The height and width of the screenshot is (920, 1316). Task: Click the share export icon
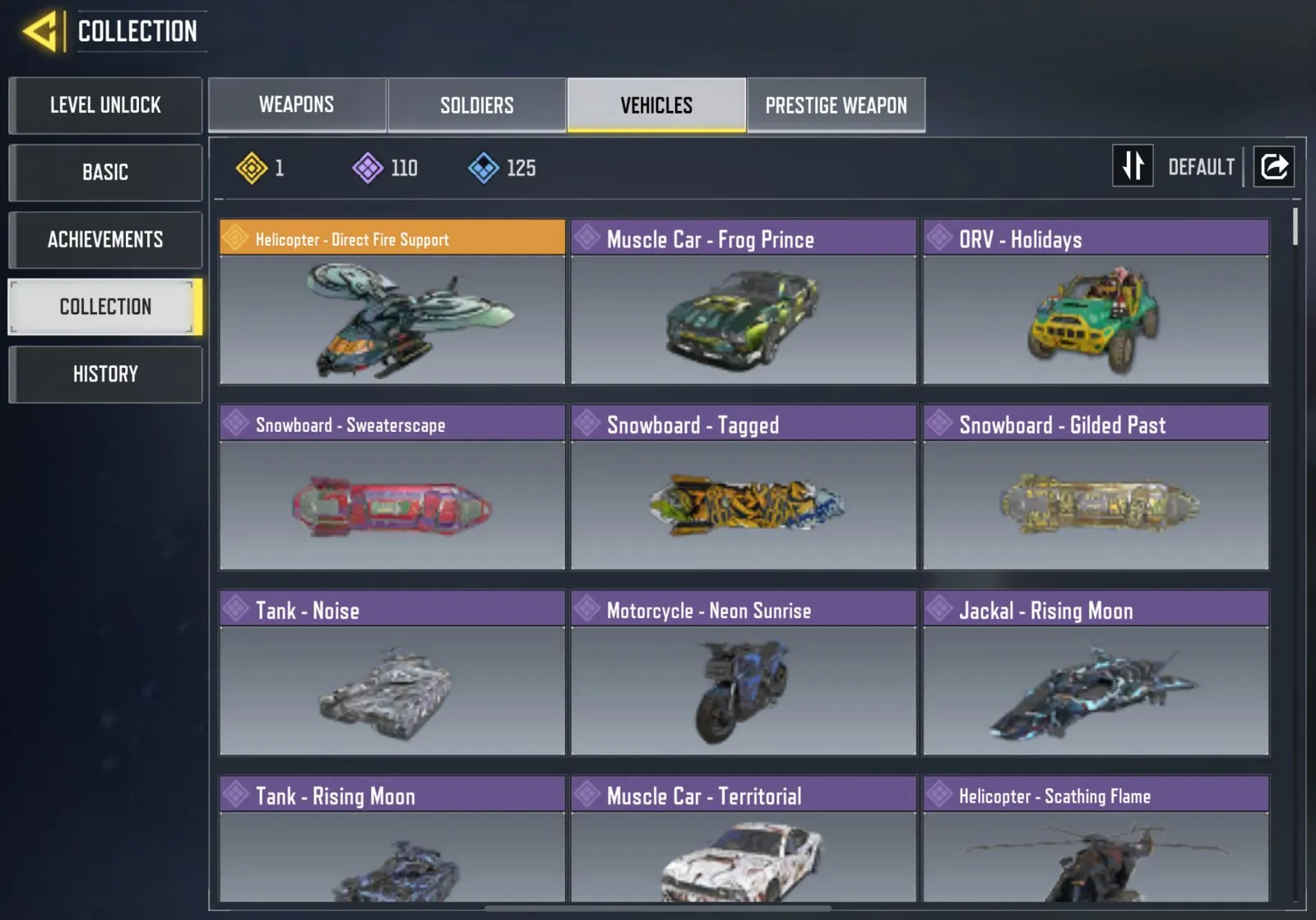click(1274, 167)
